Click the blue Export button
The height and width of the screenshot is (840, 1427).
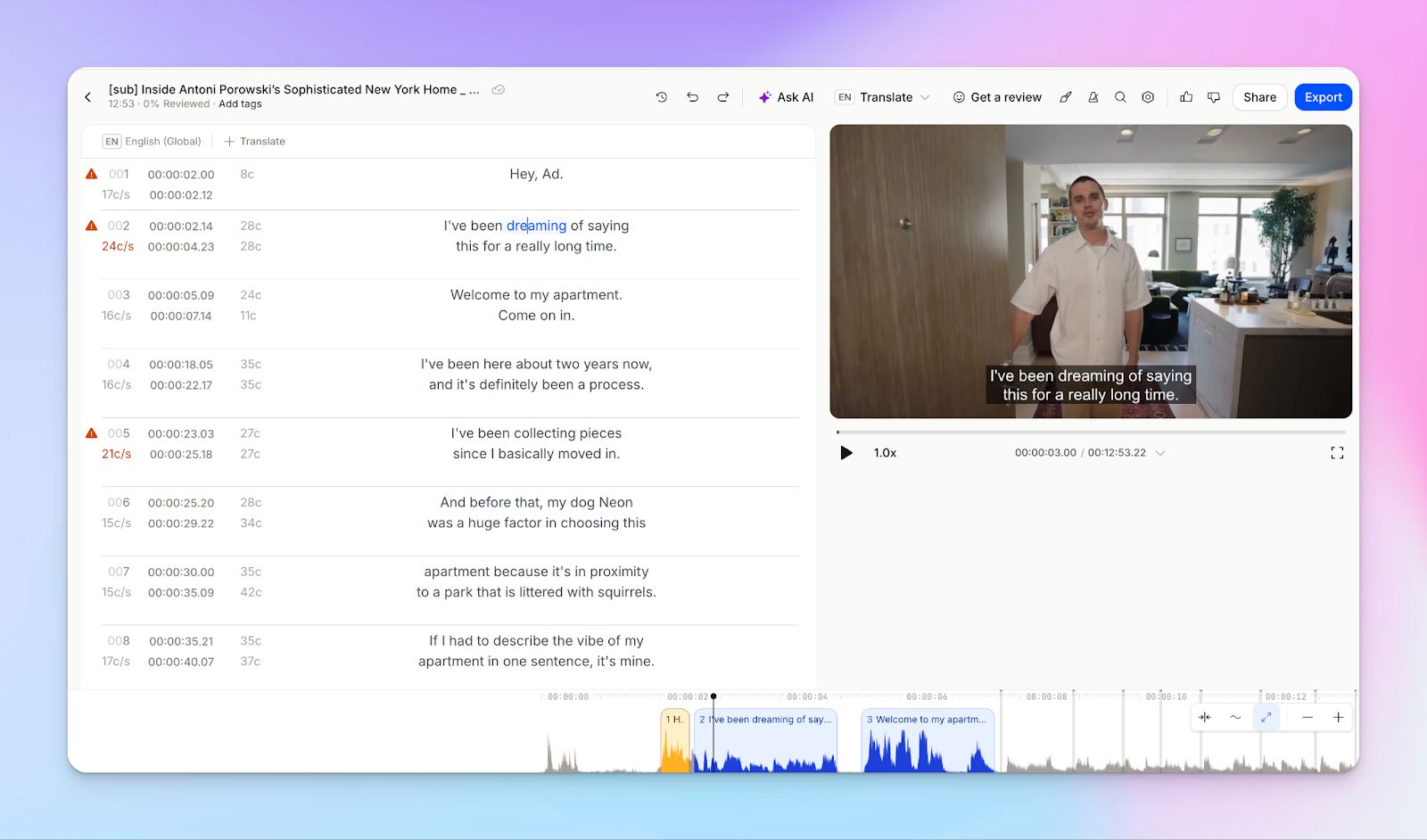[x=1323, y=97]
